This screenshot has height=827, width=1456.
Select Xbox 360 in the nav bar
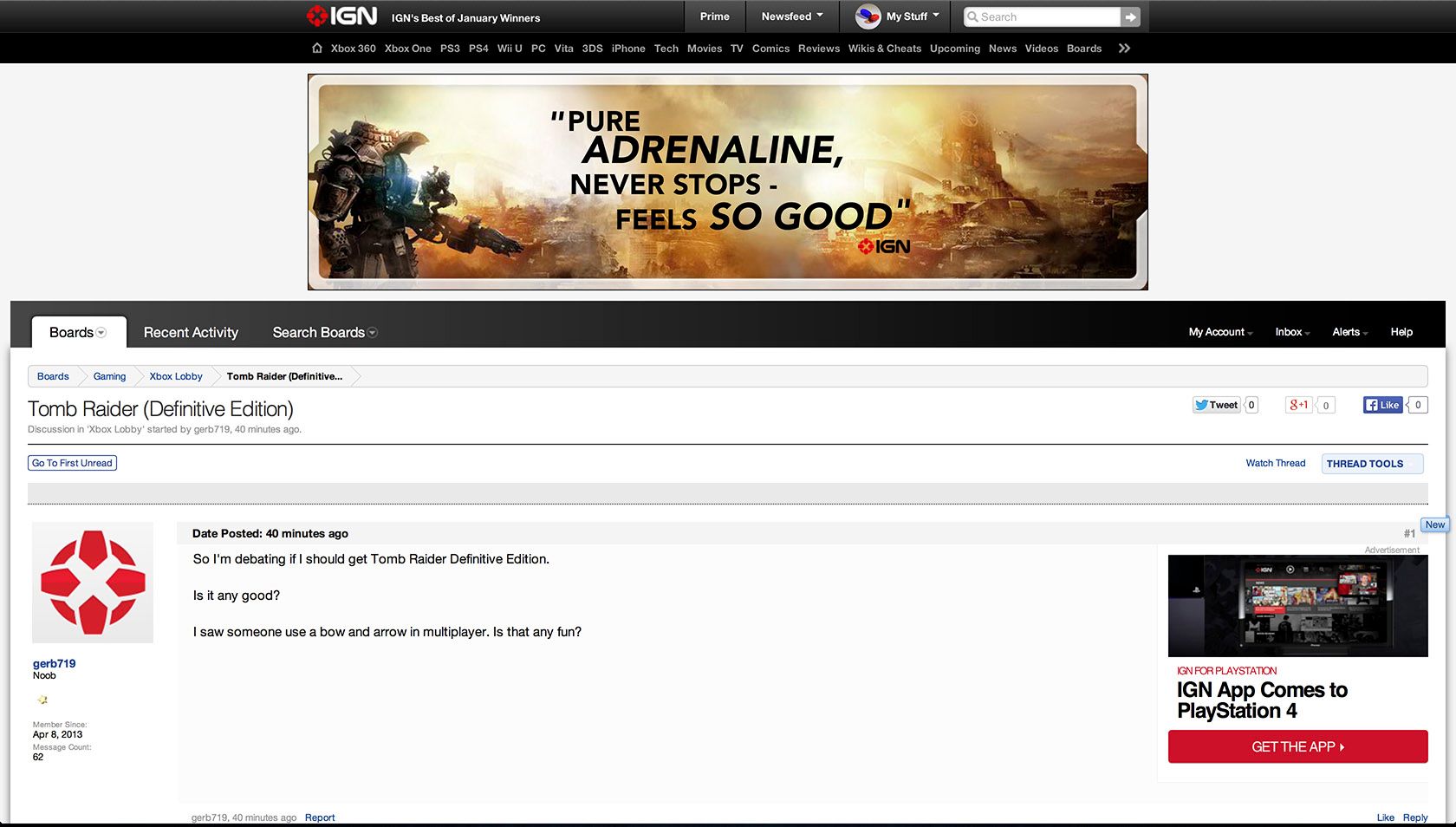(353, 49)
